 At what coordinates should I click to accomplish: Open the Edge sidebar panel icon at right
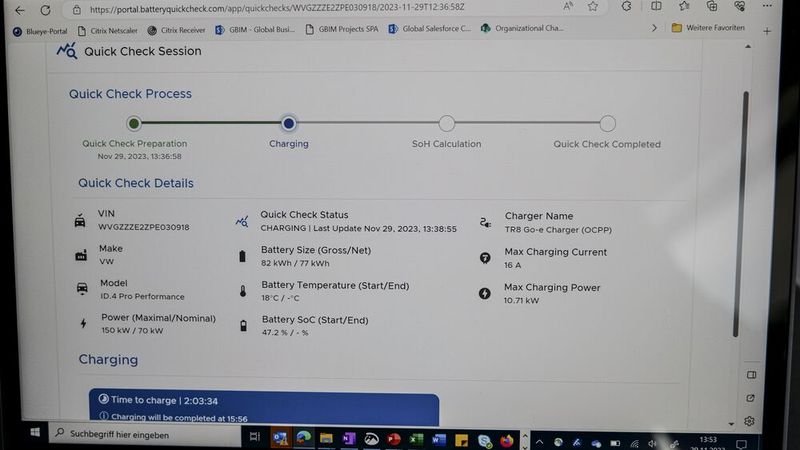point(751,375)
